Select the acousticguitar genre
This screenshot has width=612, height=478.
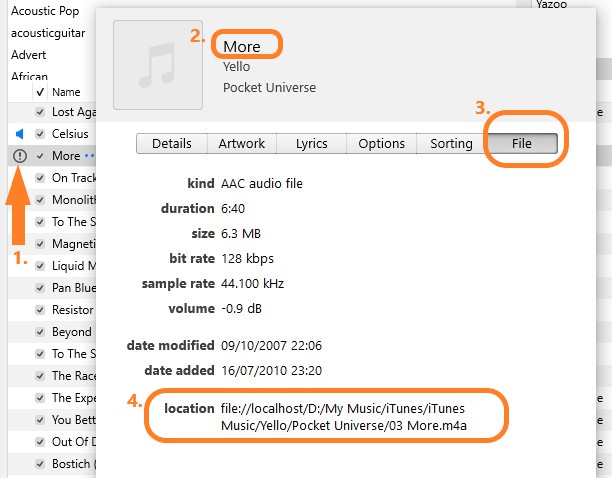[x=48, y=33]
